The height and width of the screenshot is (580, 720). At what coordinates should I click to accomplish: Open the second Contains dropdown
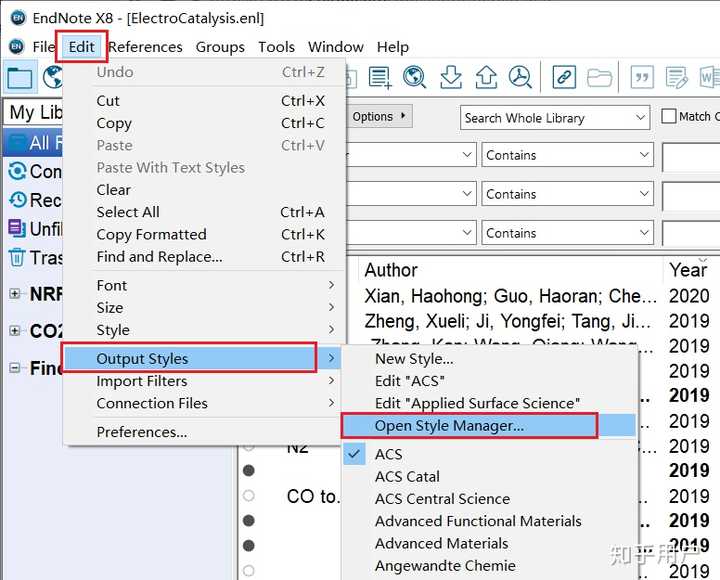point(568,194)
